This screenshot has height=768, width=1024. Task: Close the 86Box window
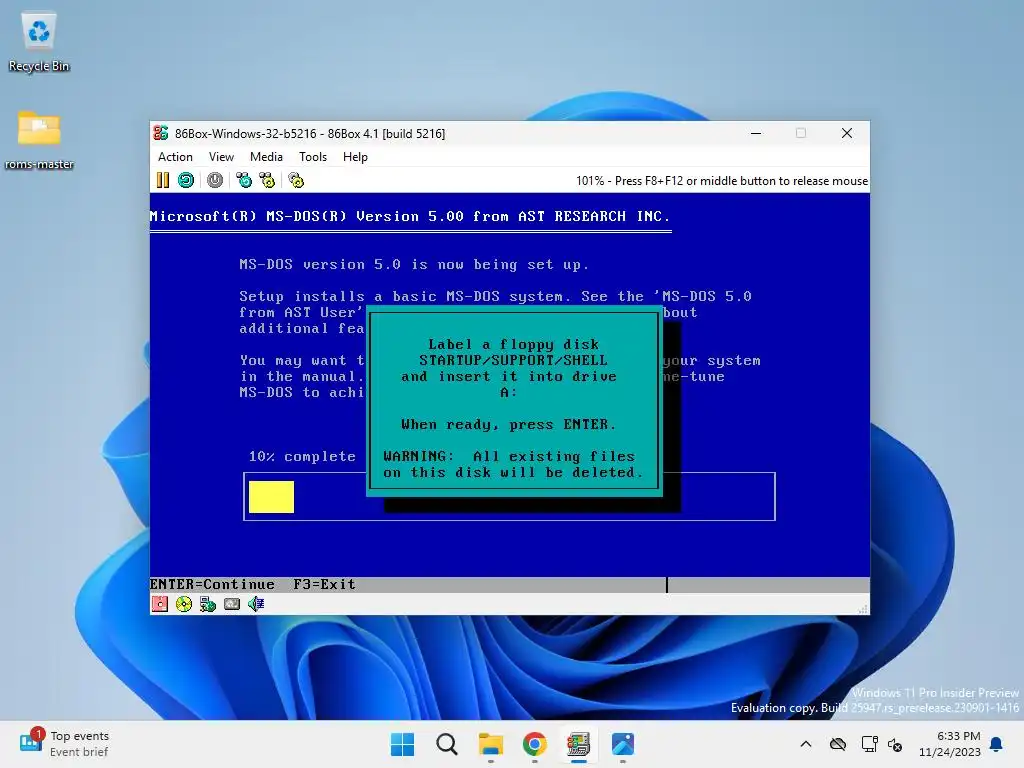(847, 133)
